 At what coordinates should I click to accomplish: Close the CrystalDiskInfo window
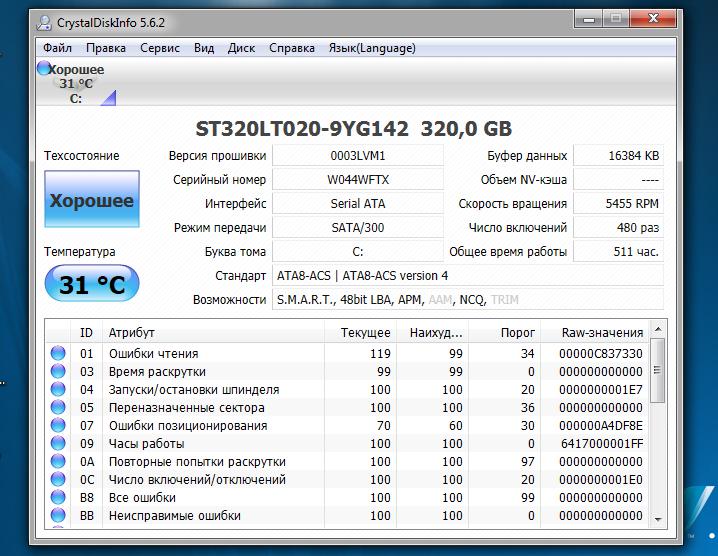653,19
